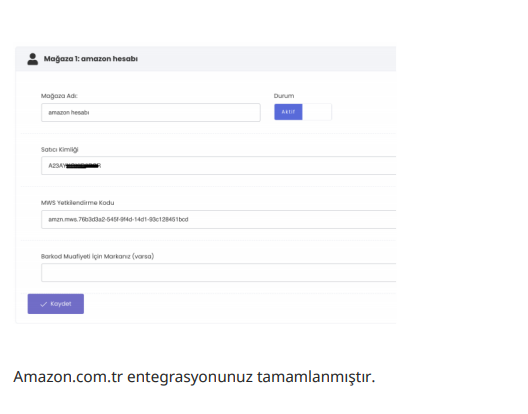Screen dimensions: 528x414
Task: Select the MWS Yetkilendirme Kodu input box
Action: coord(219,219)
